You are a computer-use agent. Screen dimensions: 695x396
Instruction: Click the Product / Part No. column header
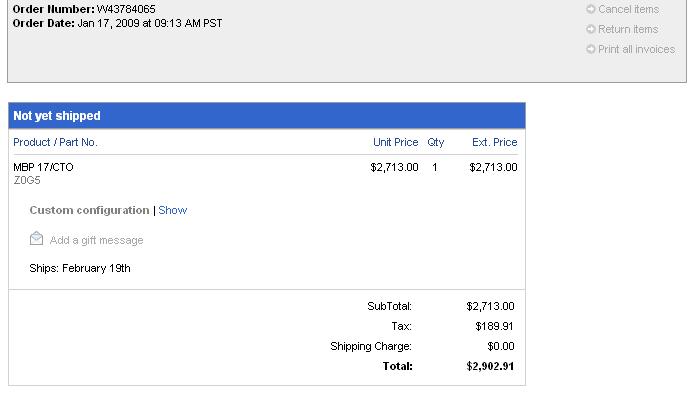[55, 142]
